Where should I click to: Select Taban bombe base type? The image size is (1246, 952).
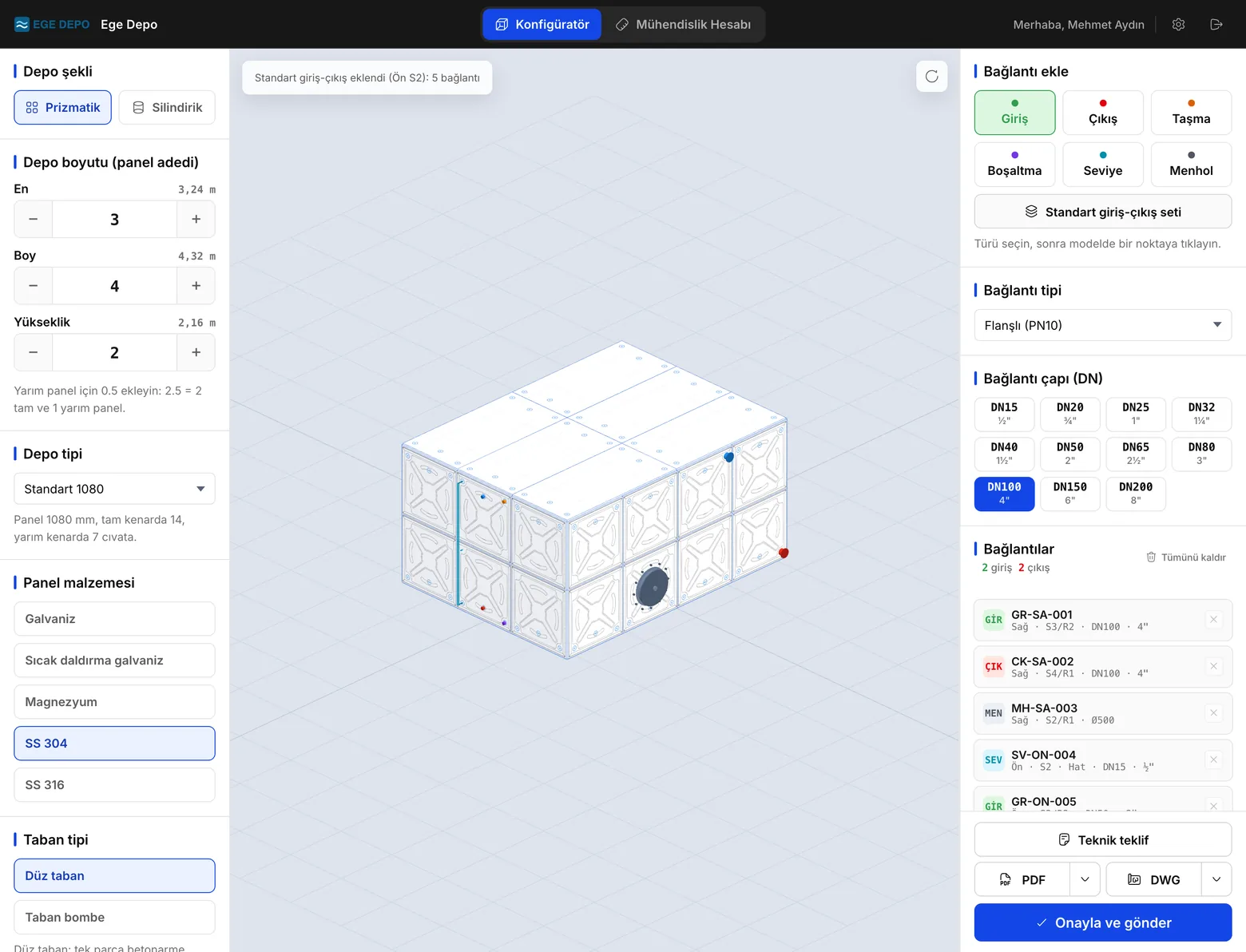point(114,918)
